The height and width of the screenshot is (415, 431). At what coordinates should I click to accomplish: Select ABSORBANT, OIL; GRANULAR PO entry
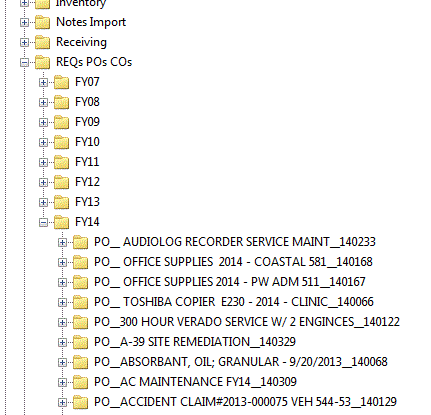241,362
